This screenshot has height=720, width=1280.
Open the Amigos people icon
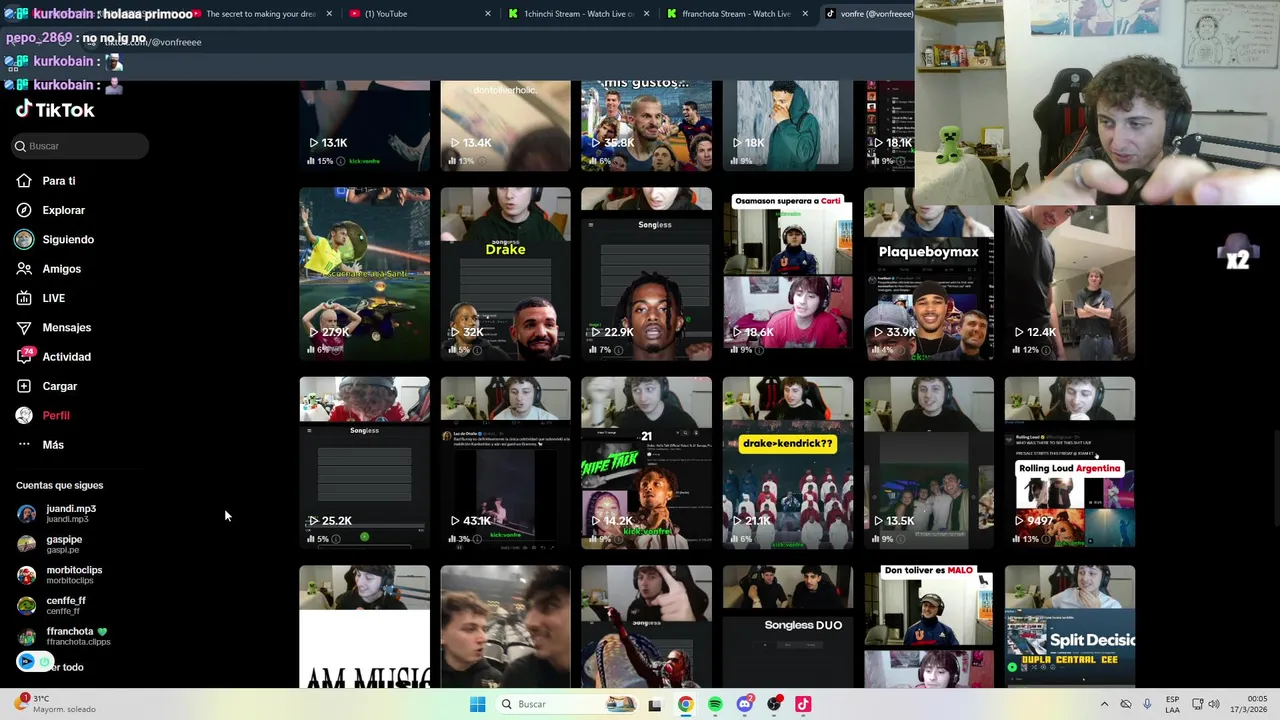point(24,269)
